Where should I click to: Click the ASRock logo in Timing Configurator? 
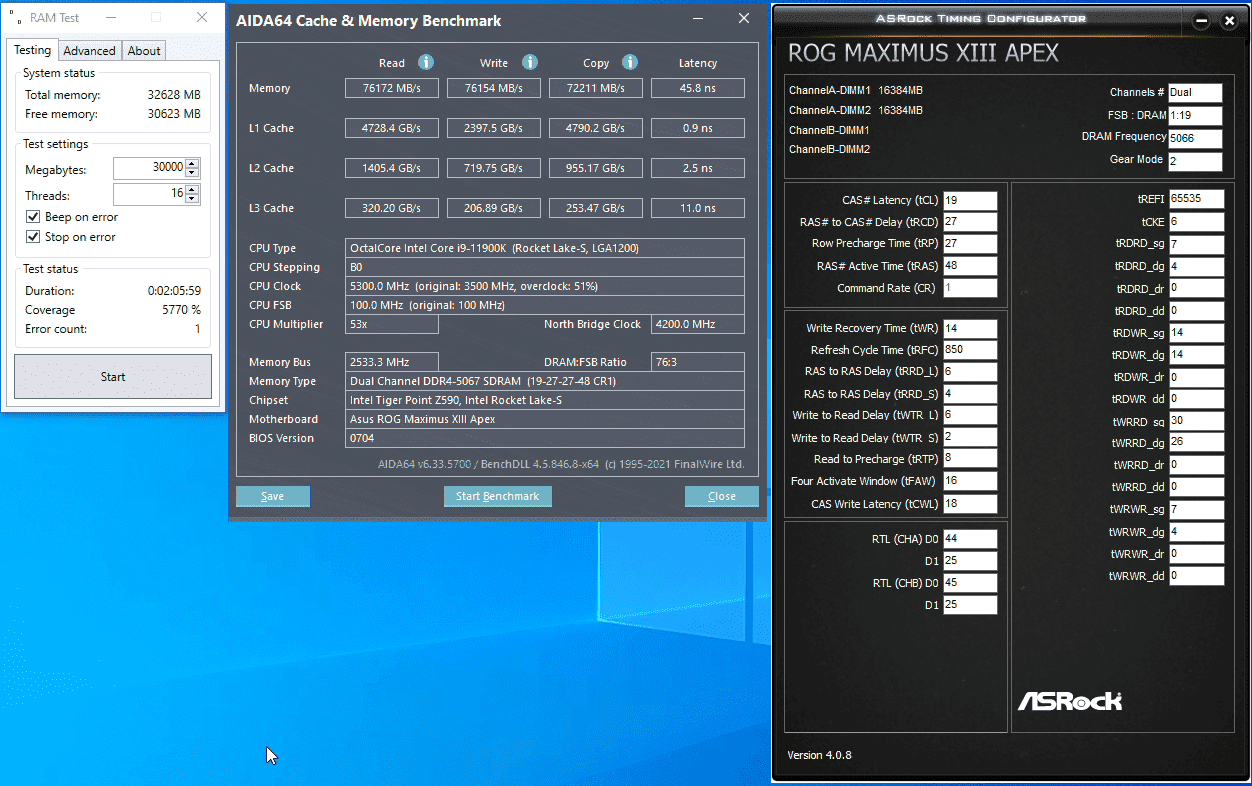[x=1070, y=701]
